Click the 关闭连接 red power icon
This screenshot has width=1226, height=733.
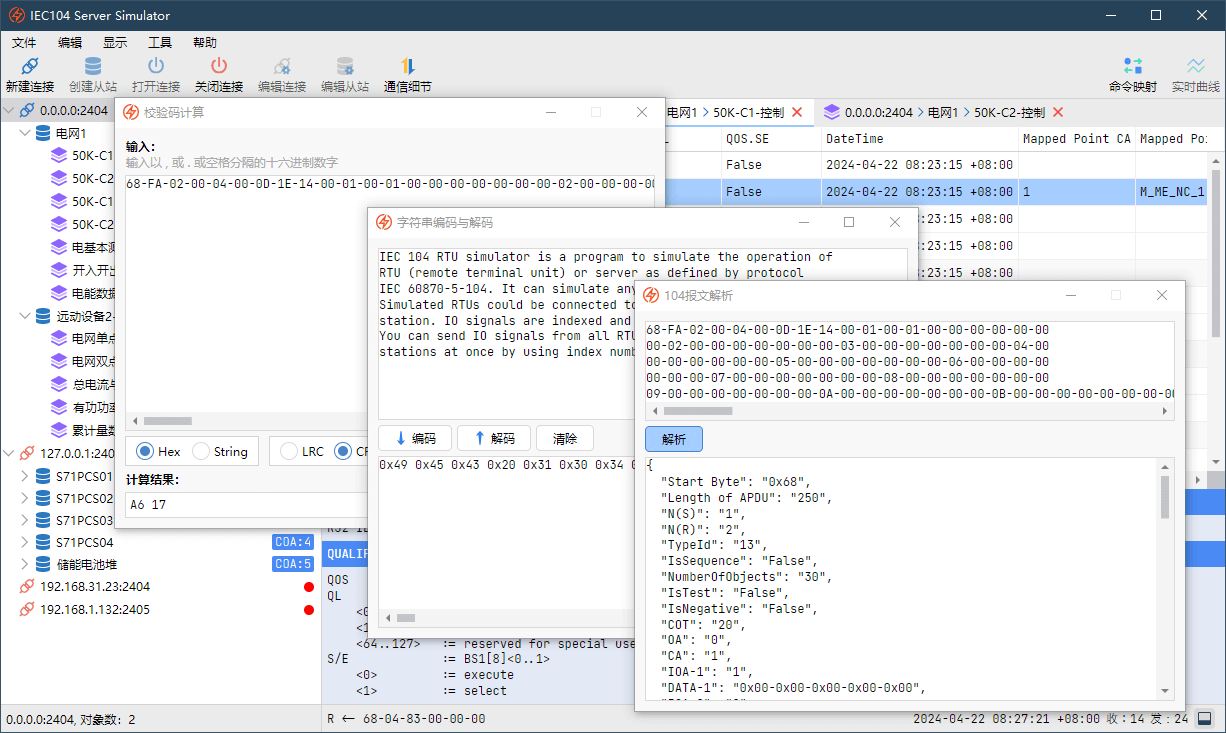click(x=218, y=67)
